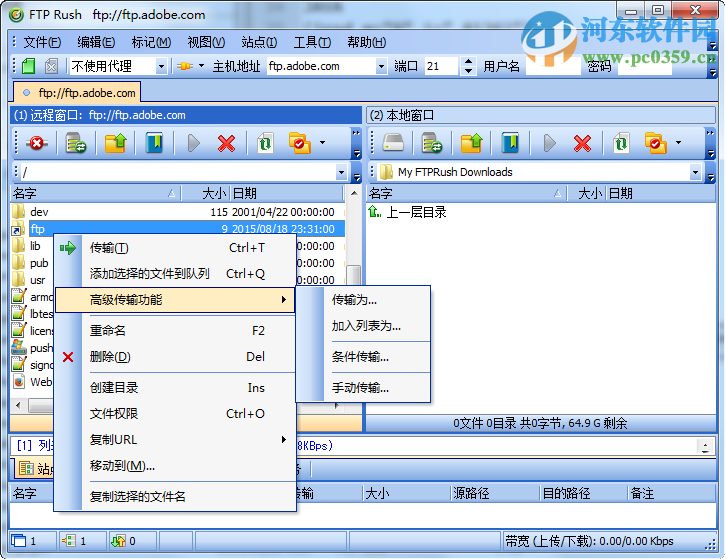726x560 pixels.
Task: Go up a folder in remote window
Action: [115, 143]
